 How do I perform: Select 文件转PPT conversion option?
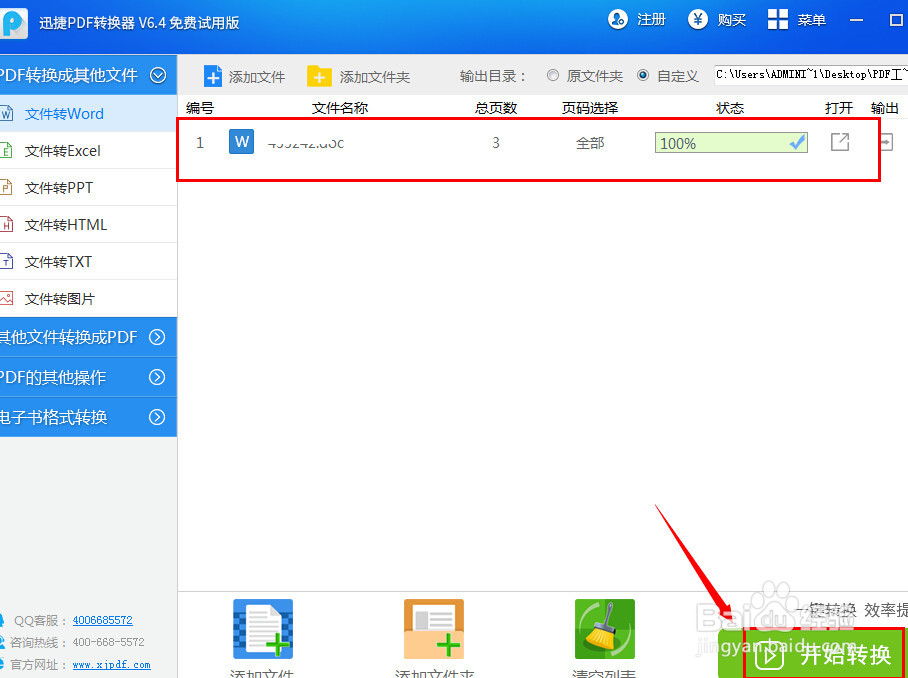click(88, 188)
